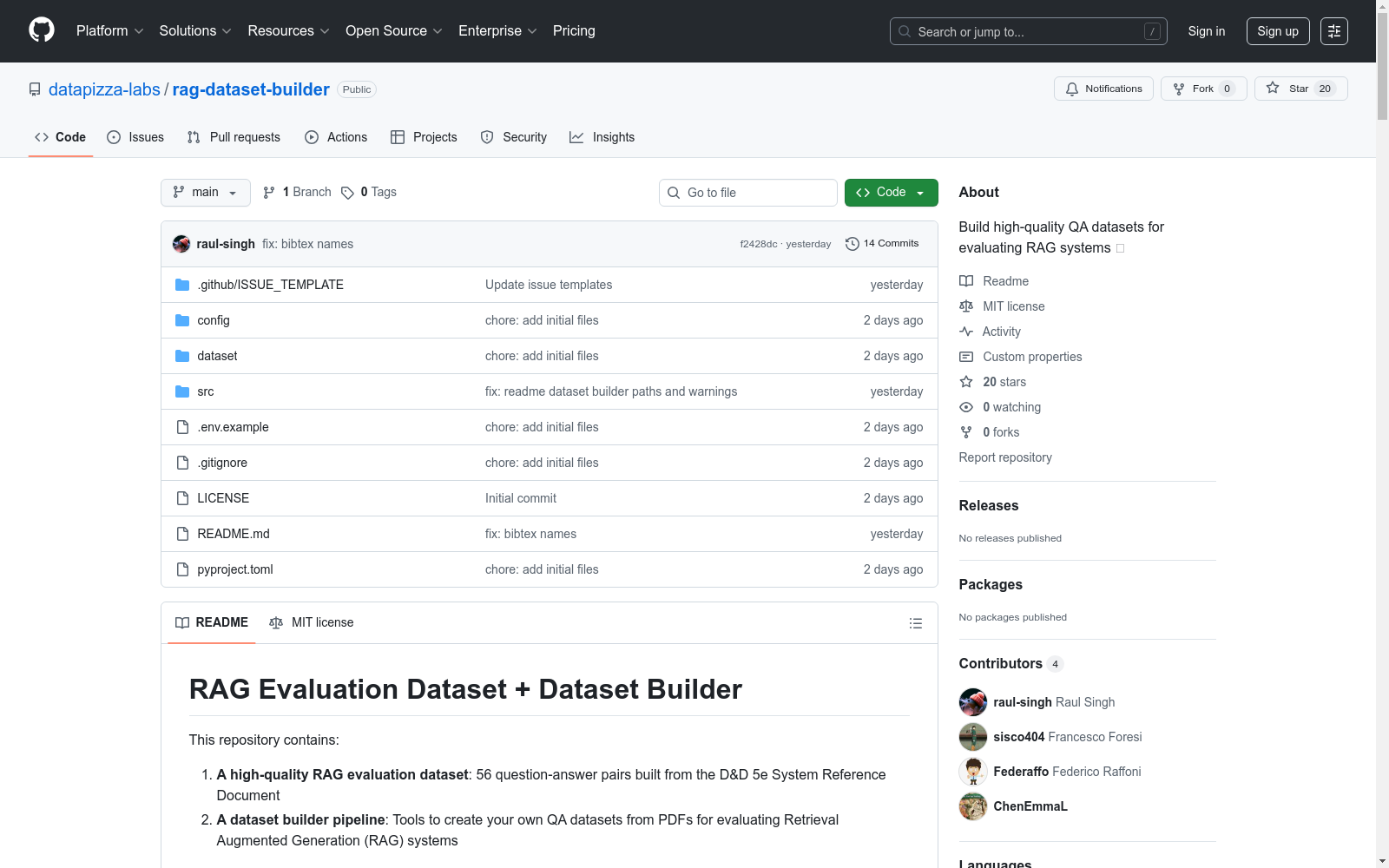This screenshot has height=868, width=1389.
Task: Open the .github/ISSUE_TEMPLATE folder
Action: point(270,285)
